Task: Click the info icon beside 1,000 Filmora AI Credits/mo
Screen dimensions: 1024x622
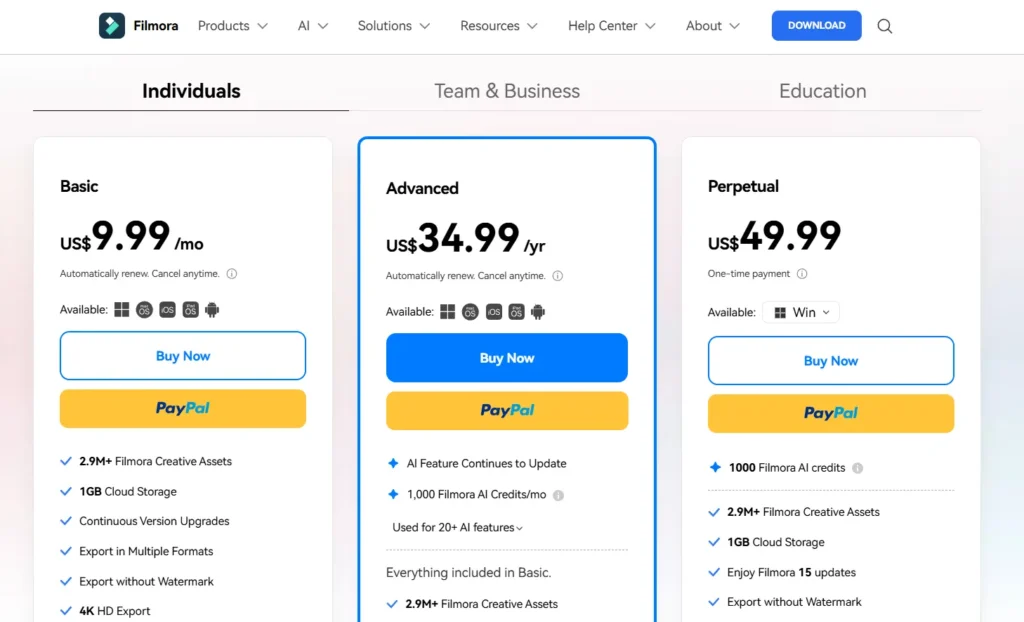Action: [x=558, y=495]
